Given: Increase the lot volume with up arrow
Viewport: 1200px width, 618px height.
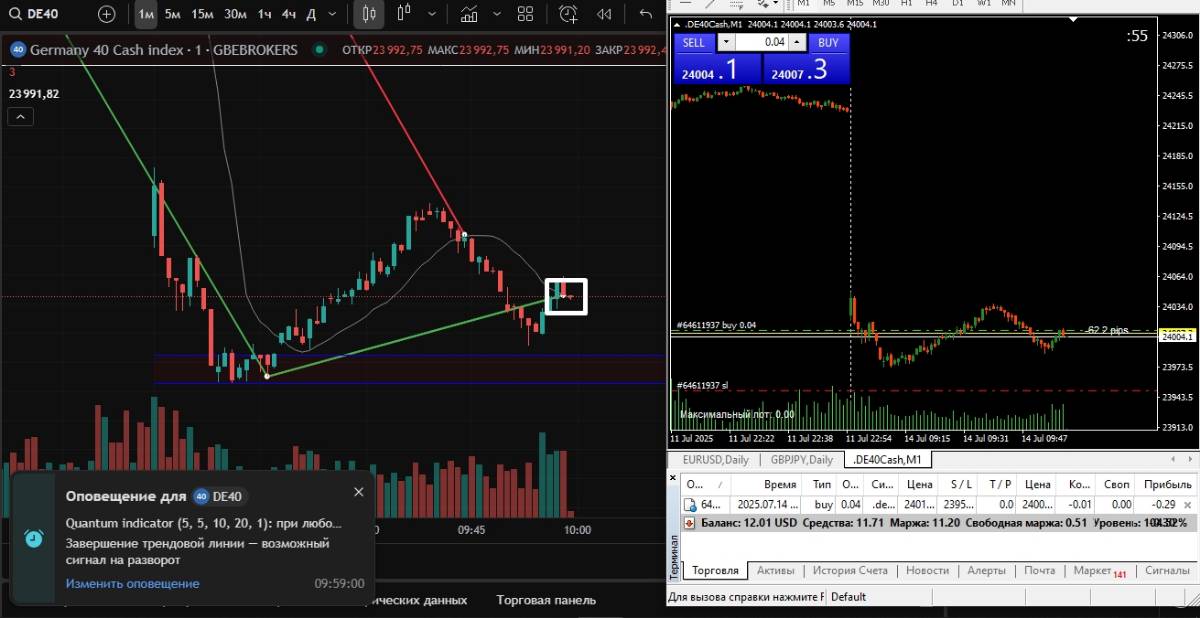Looking at the screenshot, I should point(797,42).
